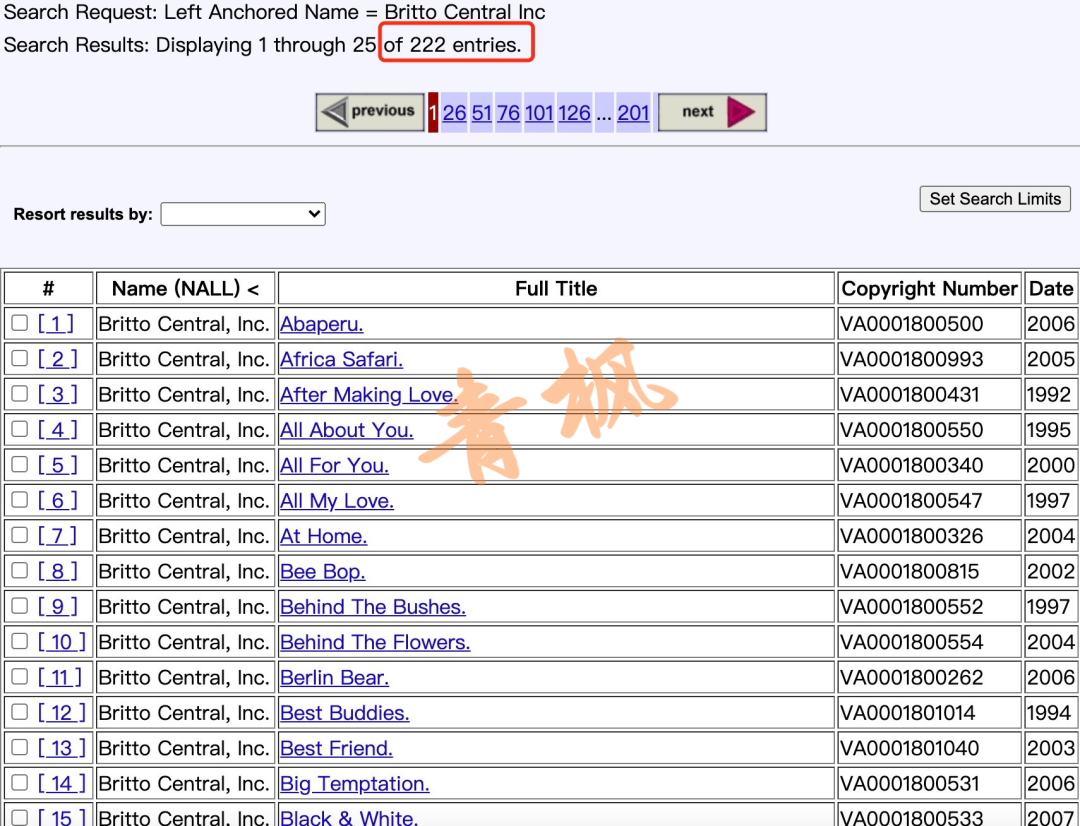Click entry number link [ 8 ]

57,570
